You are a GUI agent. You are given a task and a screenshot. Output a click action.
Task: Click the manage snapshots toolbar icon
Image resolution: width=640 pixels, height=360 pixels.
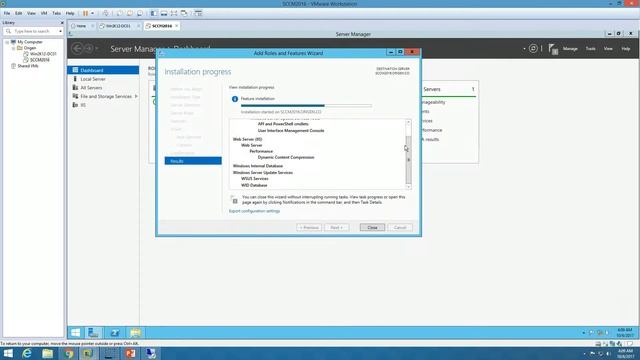(x=140, y=13)
